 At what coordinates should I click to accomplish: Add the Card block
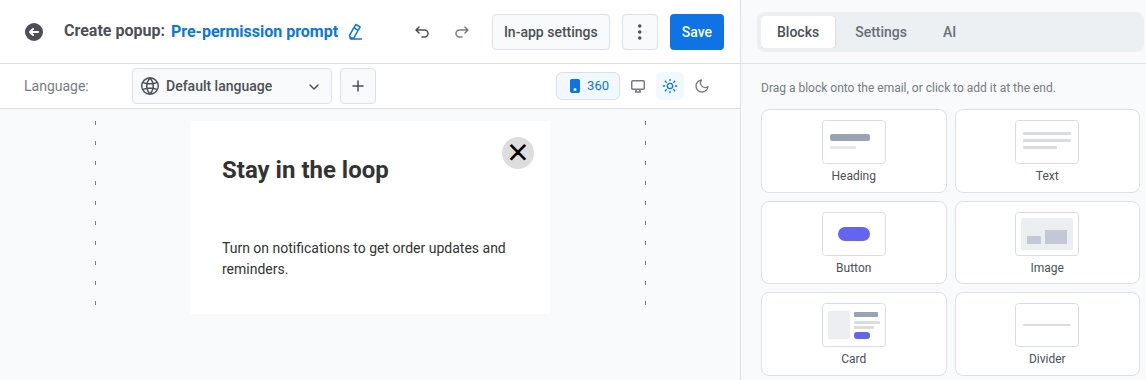854,334
